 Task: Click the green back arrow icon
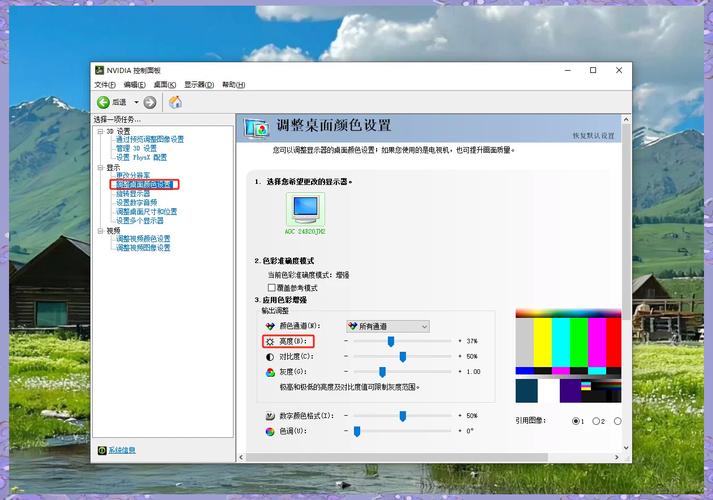pos(103,102)
